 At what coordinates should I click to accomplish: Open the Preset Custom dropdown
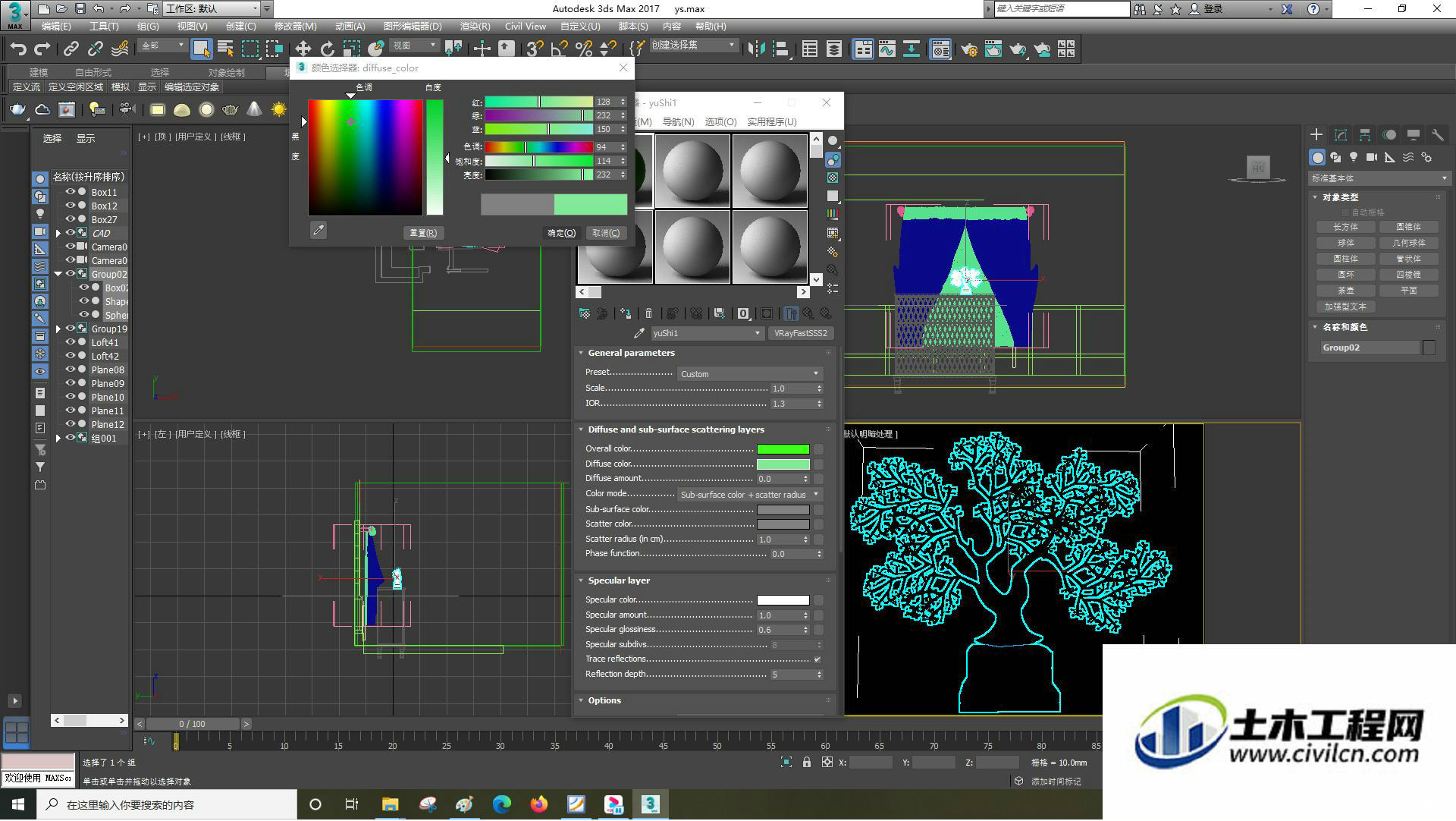coord(749,374)
